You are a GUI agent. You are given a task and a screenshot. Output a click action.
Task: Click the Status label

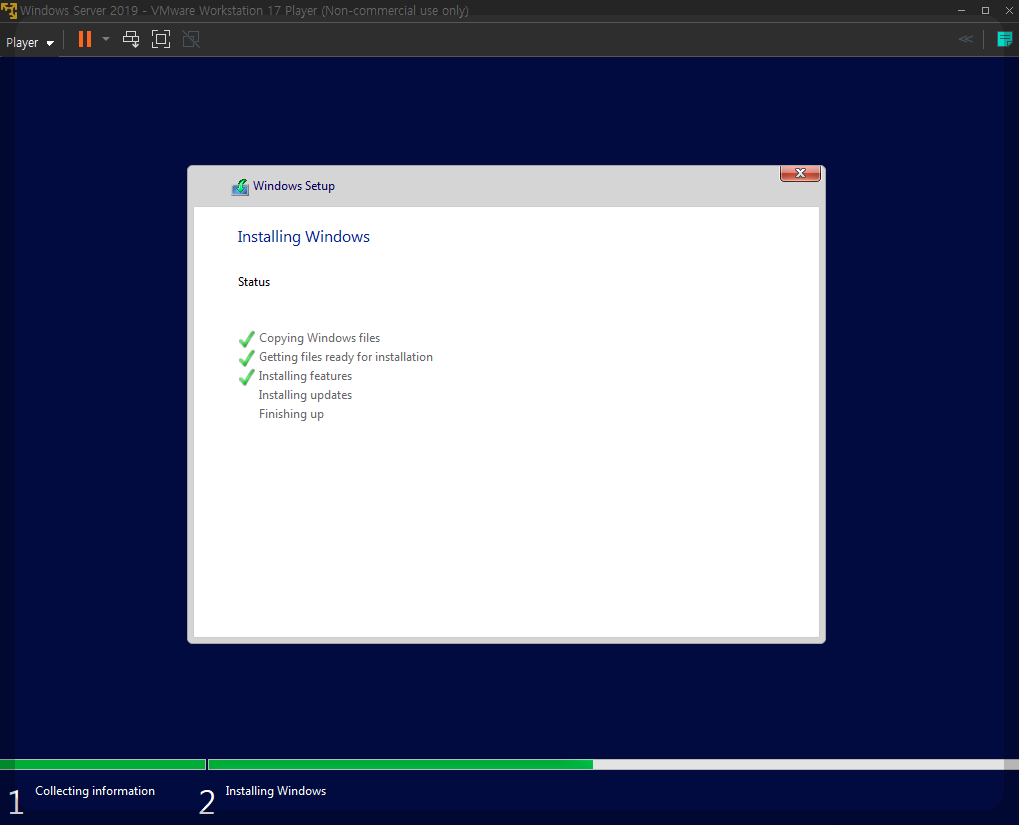[x=253, y=282]
